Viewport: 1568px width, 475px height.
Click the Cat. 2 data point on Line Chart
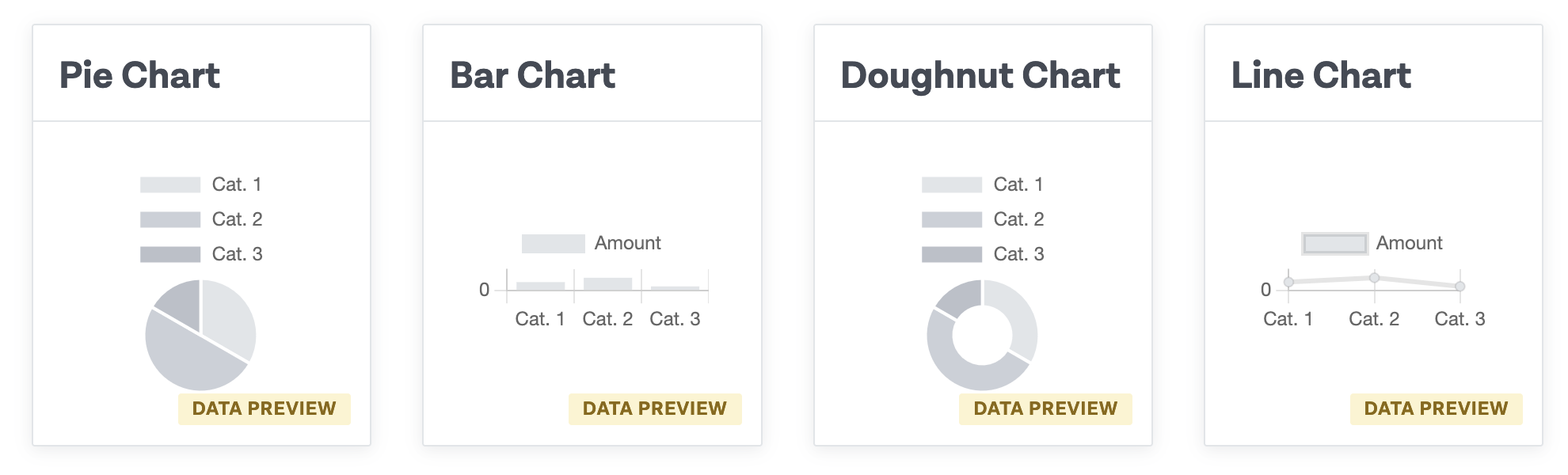click(x=1375, y=278)
